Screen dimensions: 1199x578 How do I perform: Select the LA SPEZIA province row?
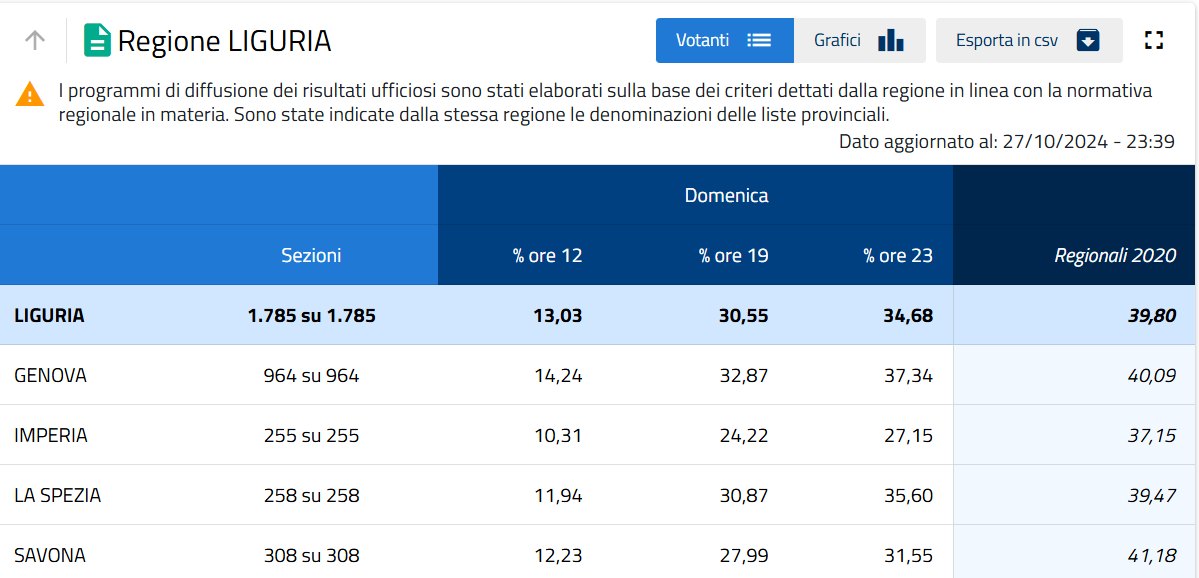click(x=58, y=496)
